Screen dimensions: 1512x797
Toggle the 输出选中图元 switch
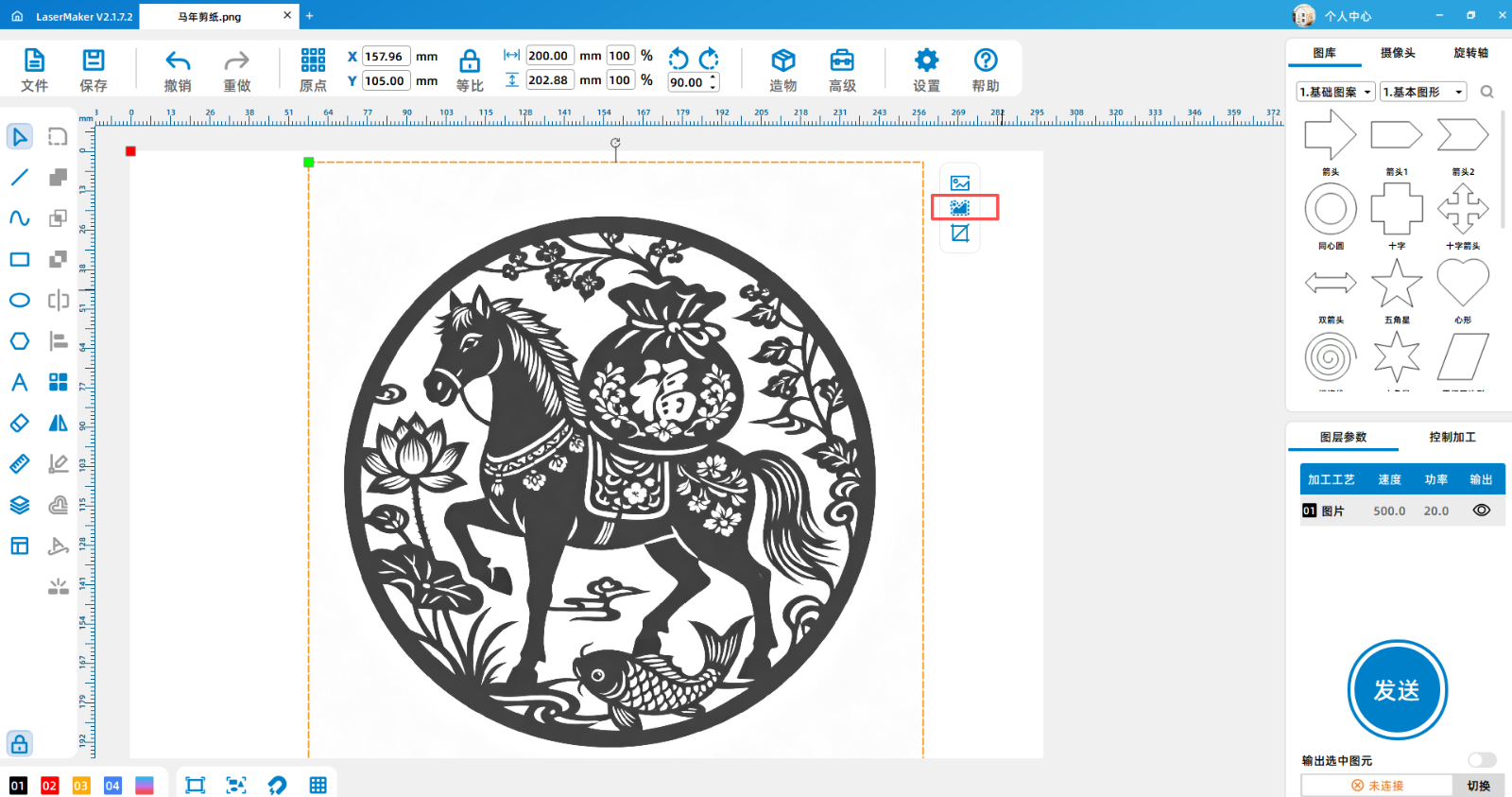[1481, 760]
